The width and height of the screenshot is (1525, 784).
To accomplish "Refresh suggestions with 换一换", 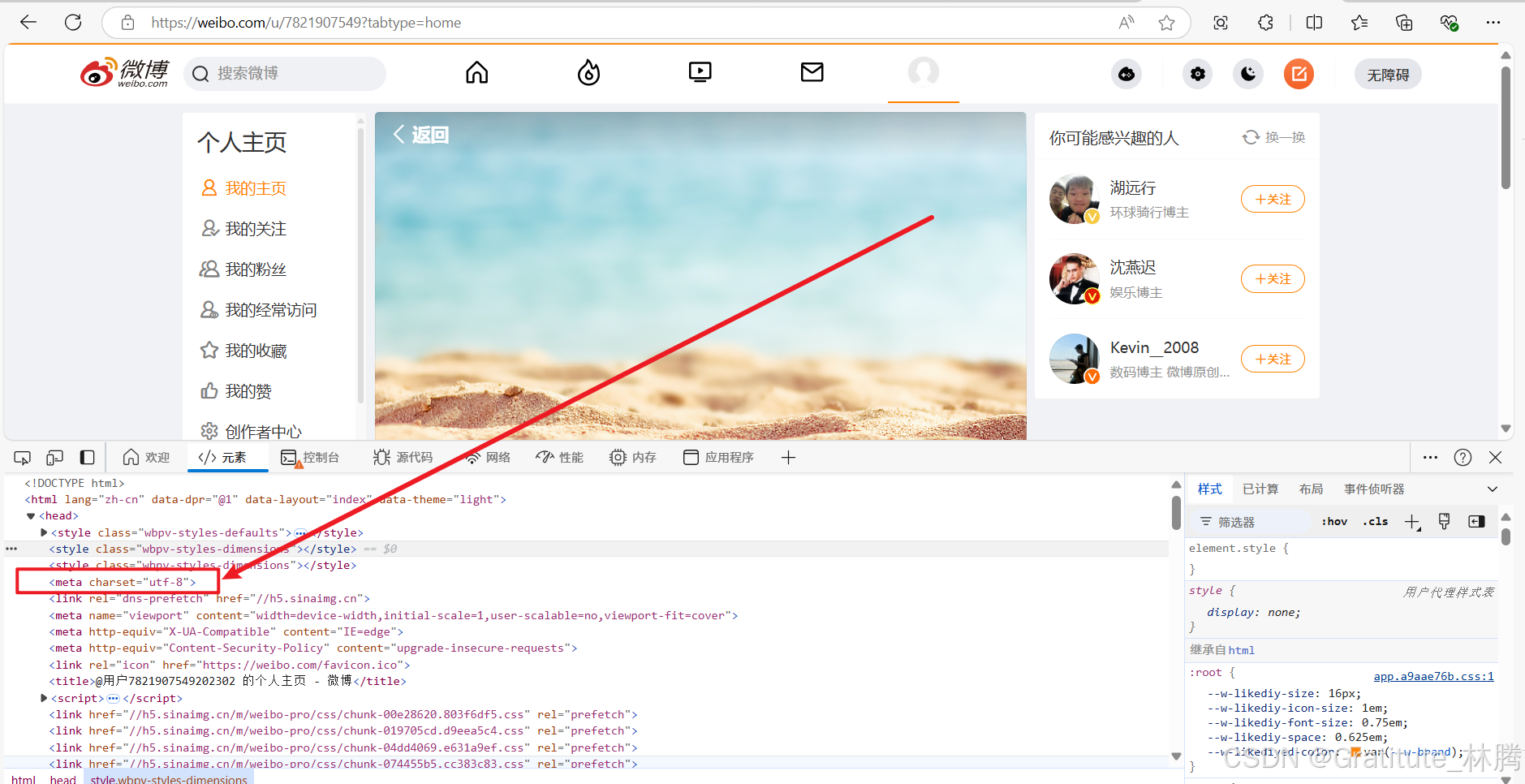I will (x=1273, y=137).
